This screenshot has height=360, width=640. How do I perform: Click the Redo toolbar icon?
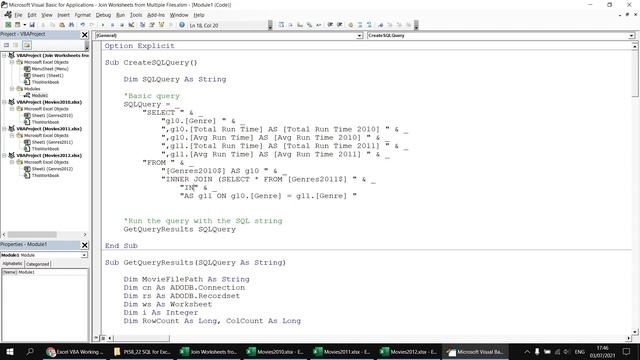tap(92, 25)
